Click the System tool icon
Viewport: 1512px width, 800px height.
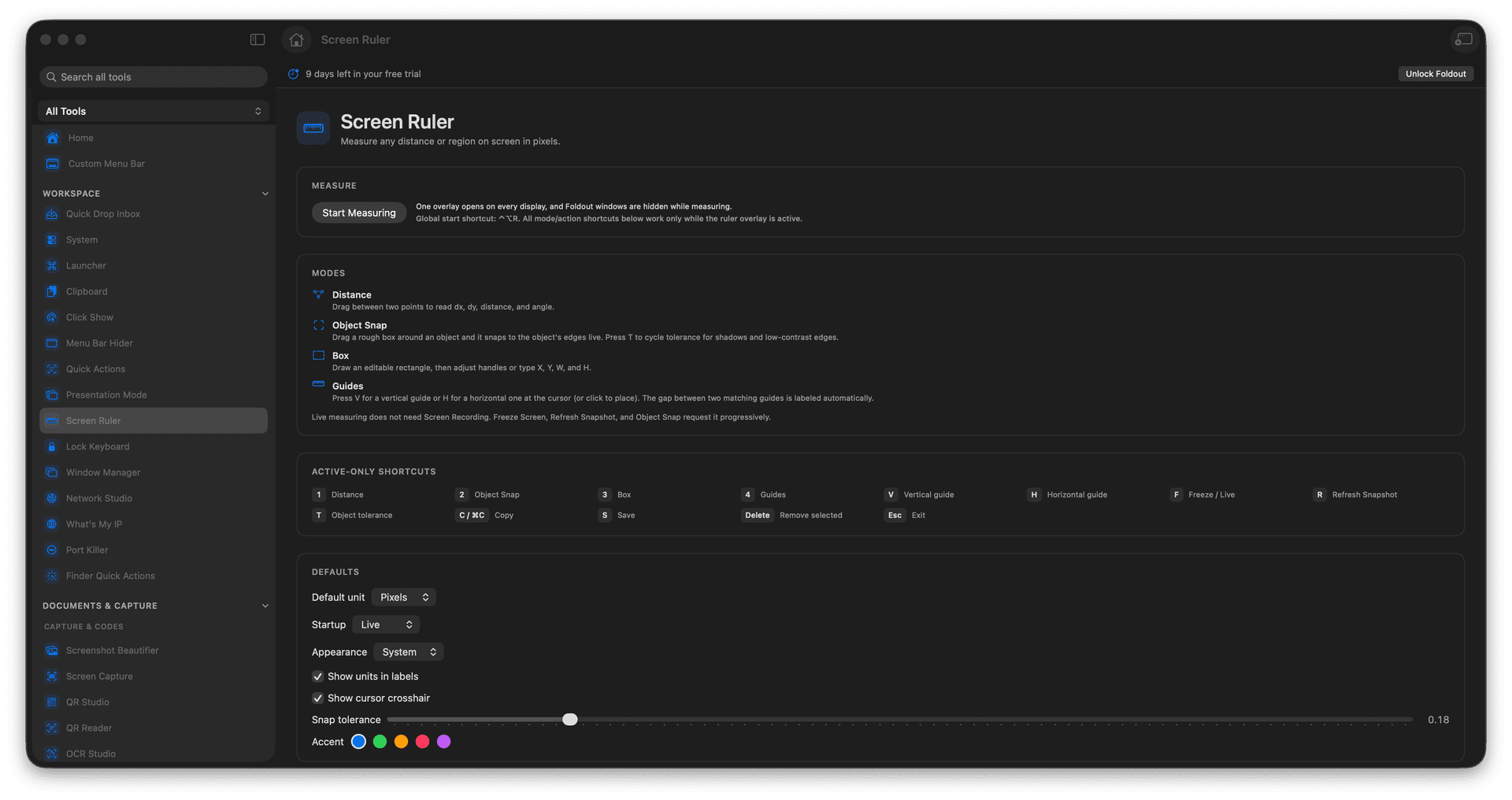(x=52, y=240)
